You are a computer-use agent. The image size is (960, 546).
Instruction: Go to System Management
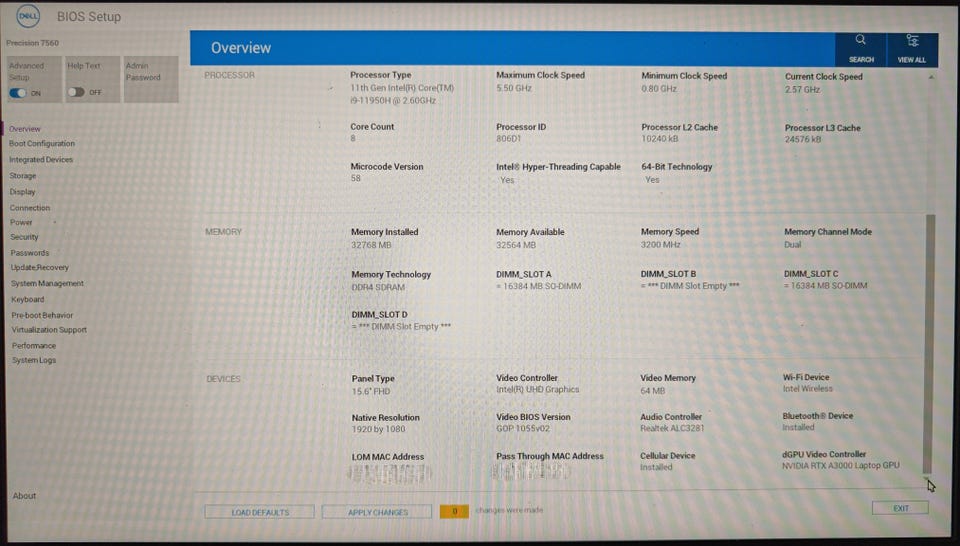pyautogui.click(x=47, y=283)
